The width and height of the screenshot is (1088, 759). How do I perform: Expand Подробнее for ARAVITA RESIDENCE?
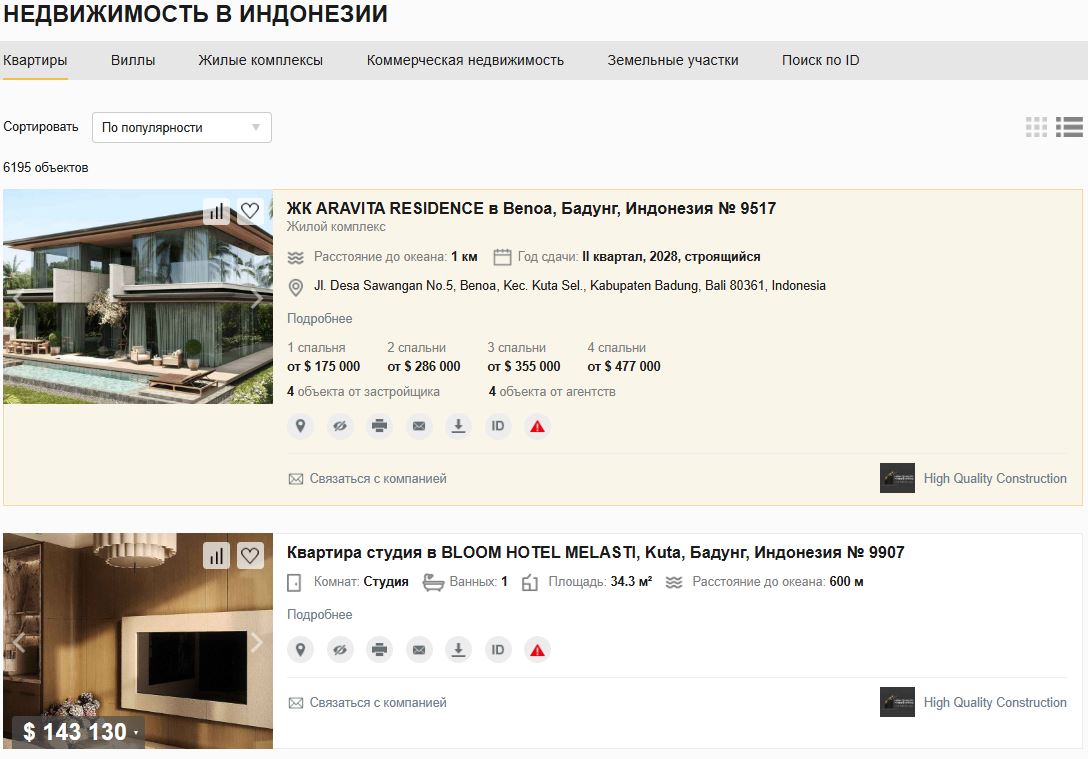[x=320, y=318]
